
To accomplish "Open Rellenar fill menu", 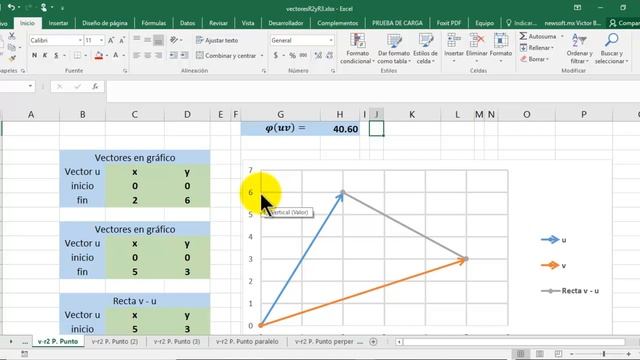I will (537, 48).
